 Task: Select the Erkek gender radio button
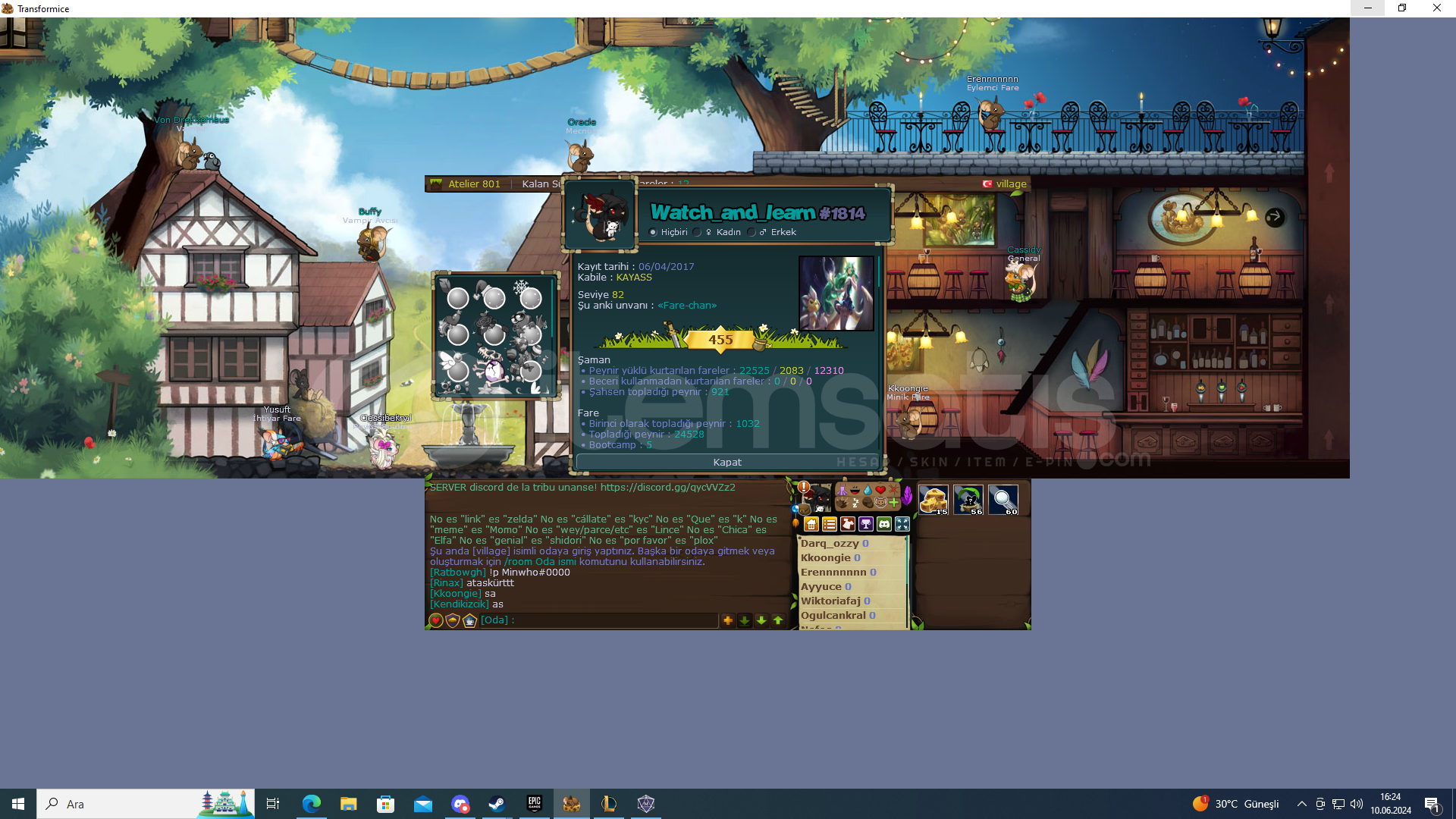click(x=752, y=232)
